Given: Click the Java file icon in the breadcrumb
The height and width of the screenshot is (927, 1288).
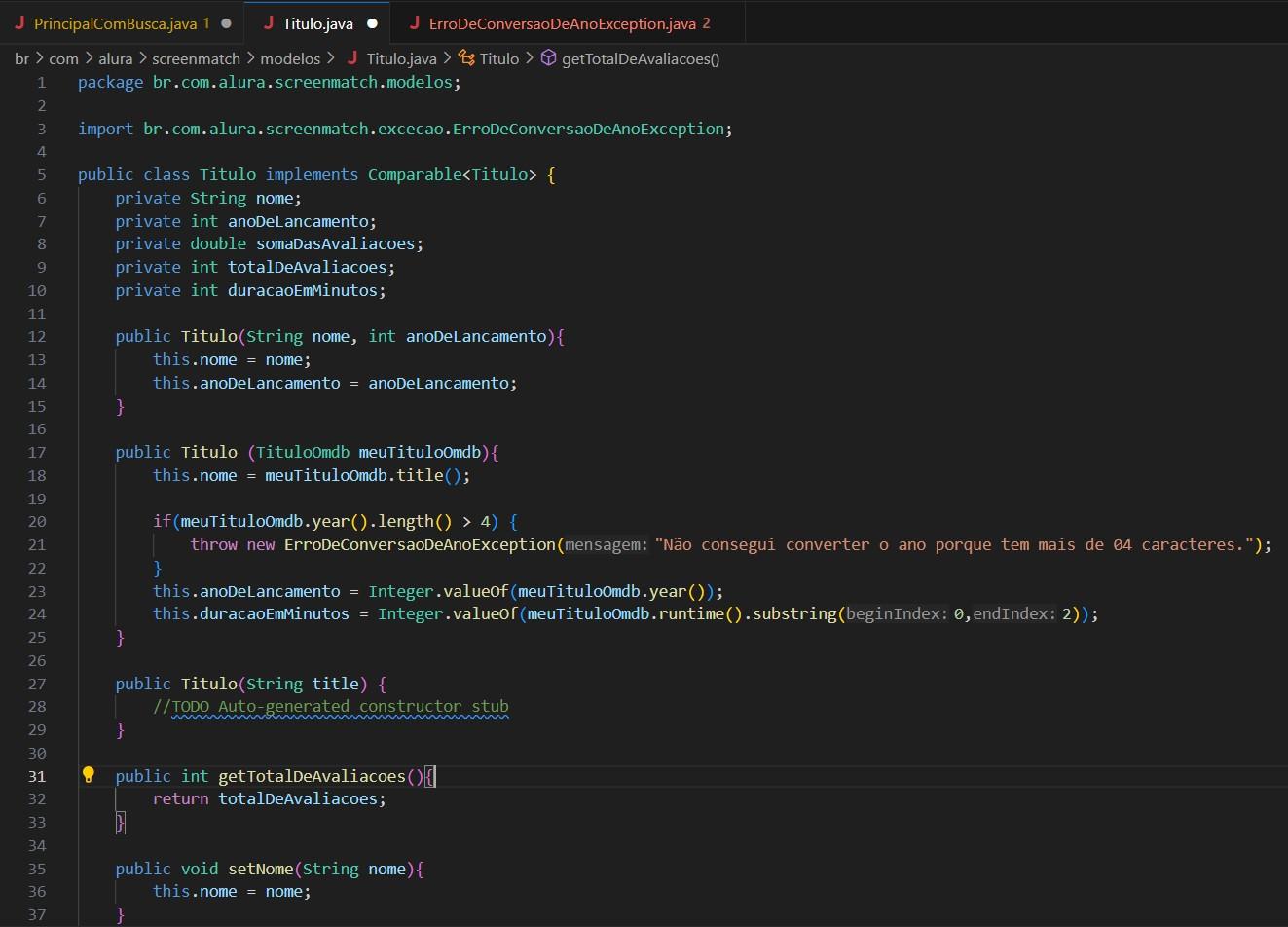Looking at the screenshot, I should click(352, 58).
